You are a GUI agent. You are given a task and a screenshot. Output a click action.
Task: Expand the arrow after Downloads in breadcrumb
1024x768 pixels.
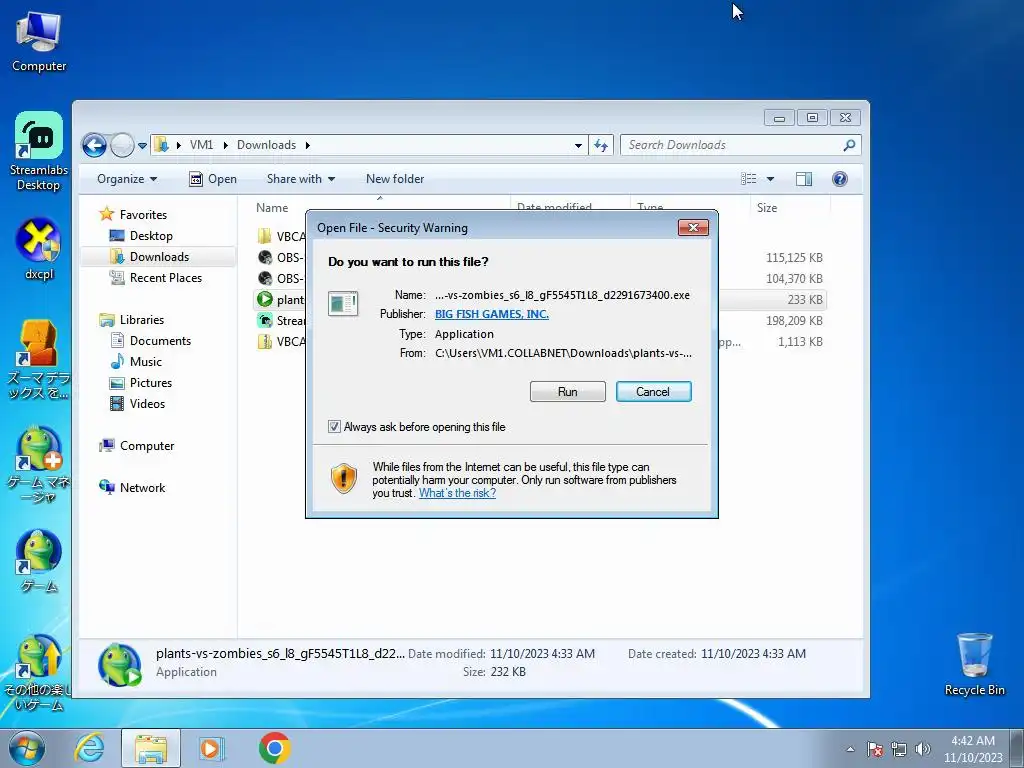(x=307, y=145)
